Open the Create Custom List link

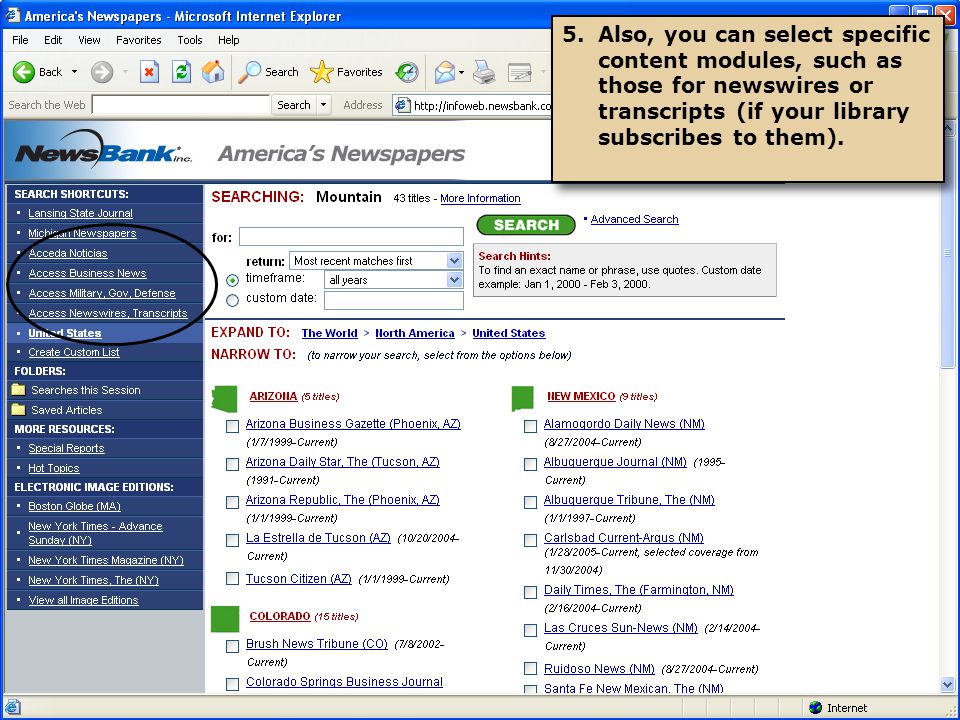pos(73,352)
